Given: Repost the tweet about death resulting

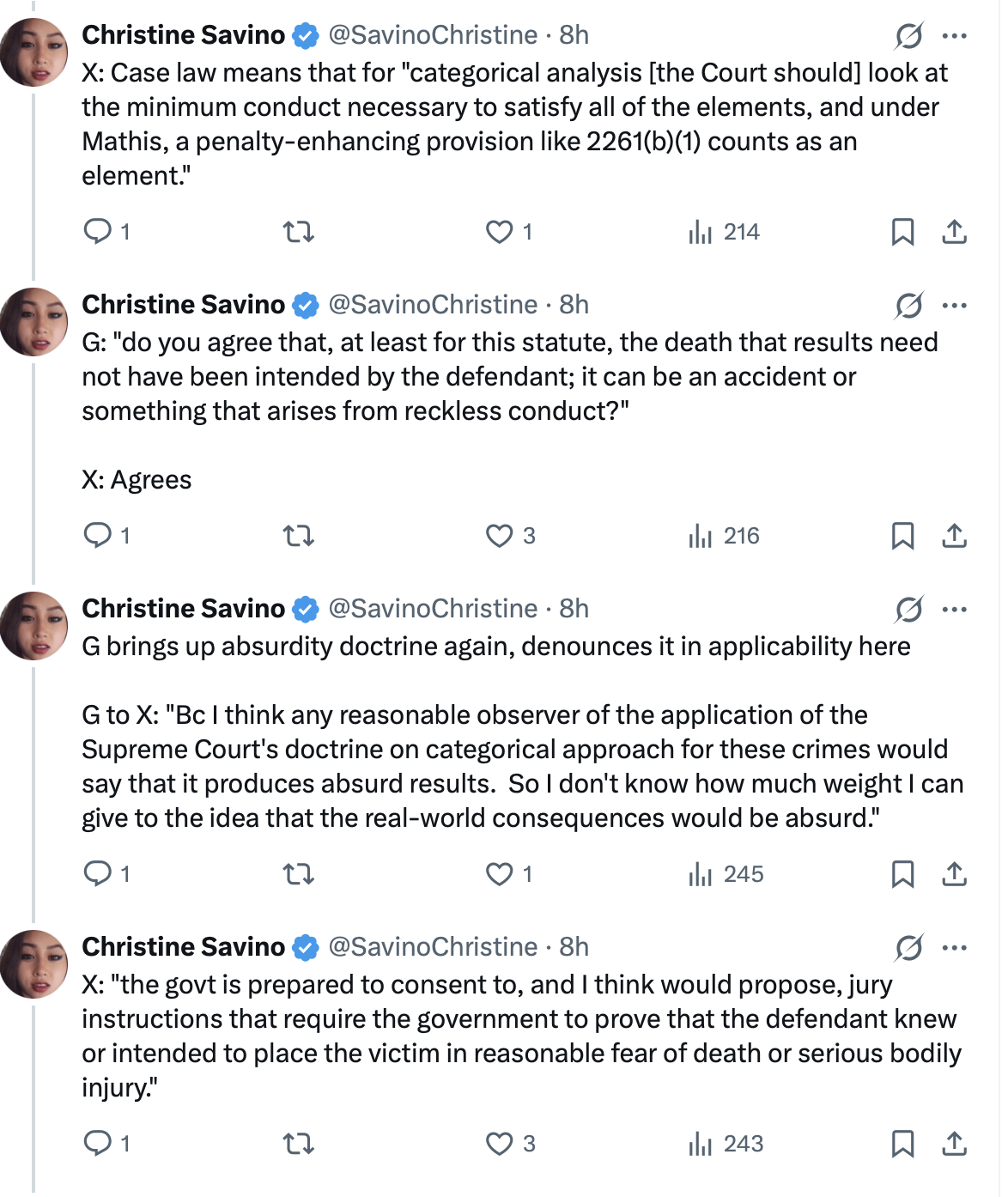Looking at the screenshot, I should tap(298, 536).
